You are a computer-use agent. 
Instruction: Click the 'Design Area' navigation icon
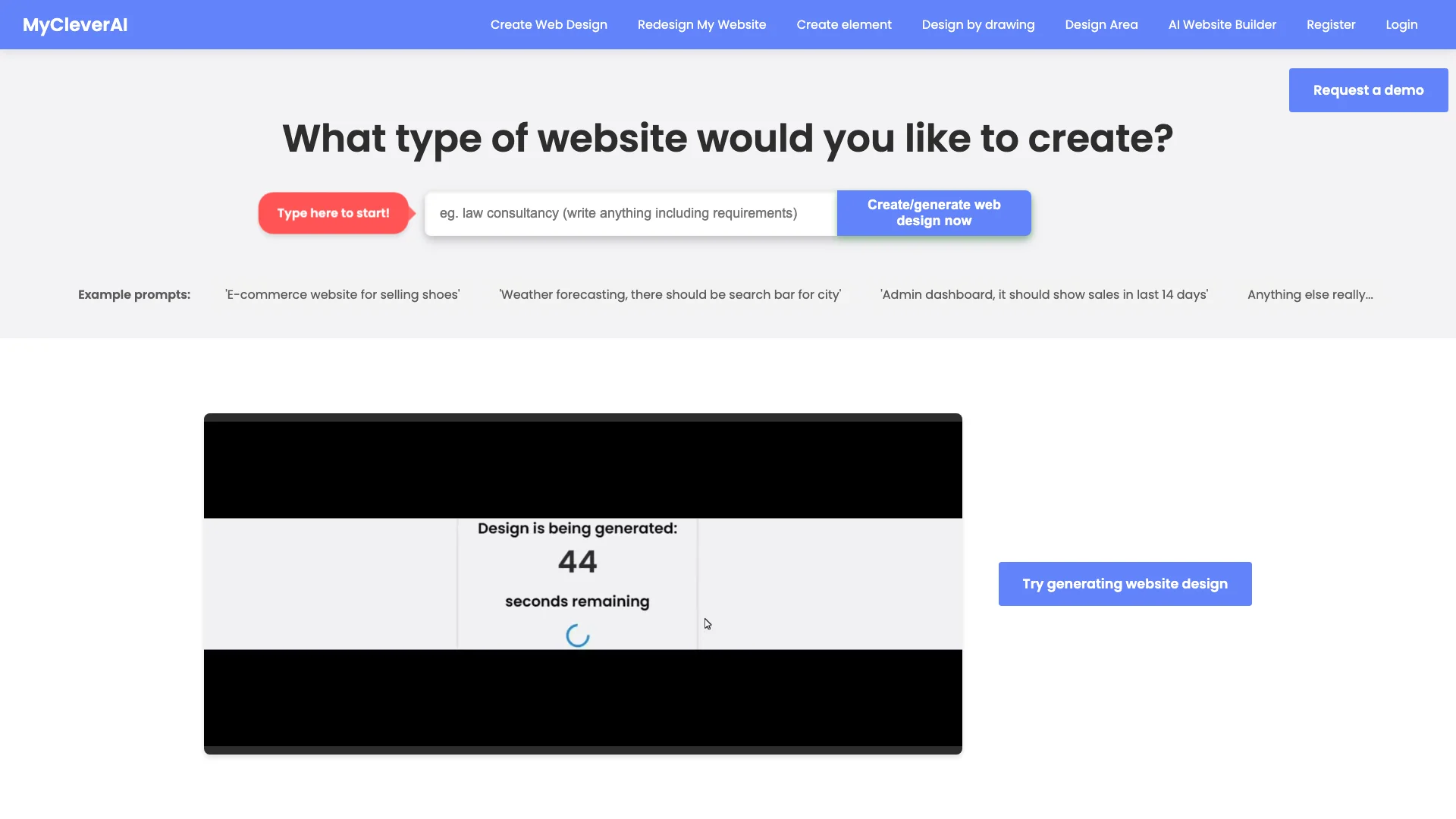[x=1101, y=24]
